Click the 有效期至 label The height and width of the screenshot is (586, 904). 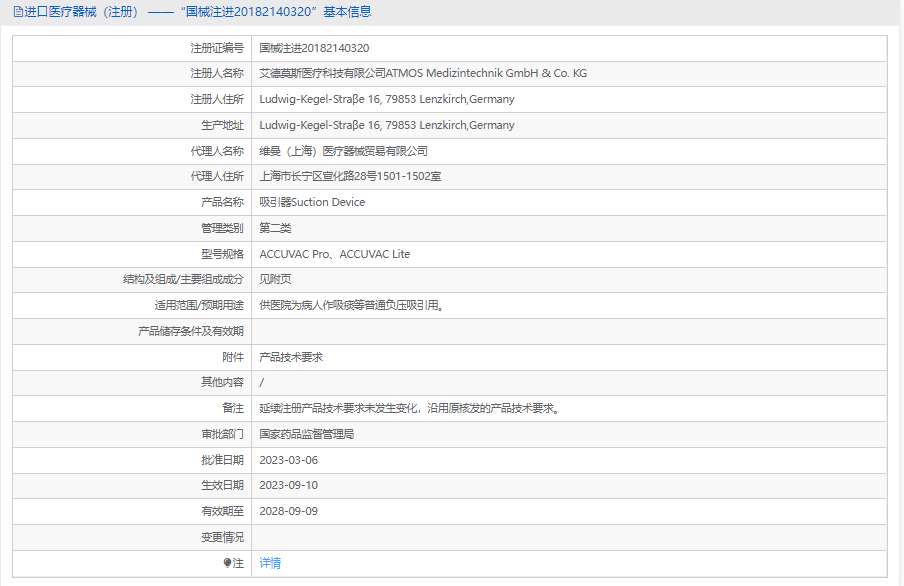pyautogui.click(x=222, y=512)
